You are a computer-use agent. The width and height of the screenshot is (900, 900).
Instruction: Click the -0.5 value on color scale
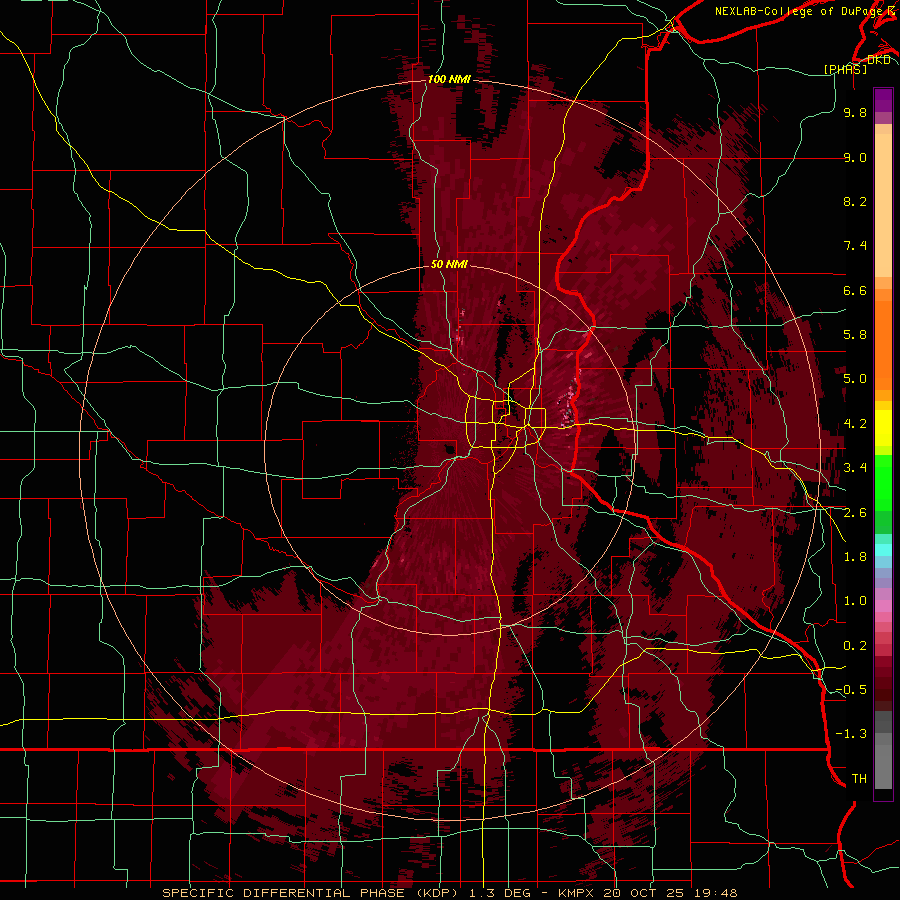[851, 690]
